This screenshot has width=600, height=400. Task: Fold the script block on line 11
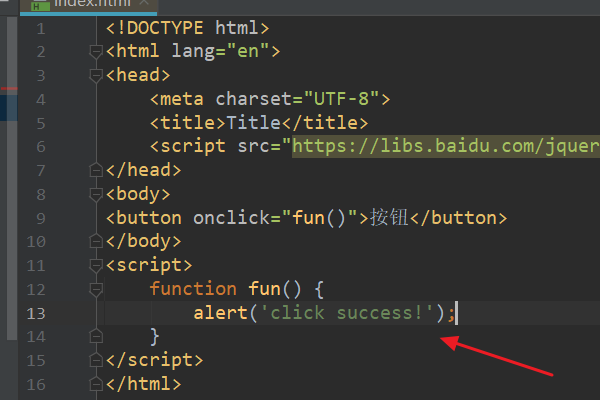97,265
